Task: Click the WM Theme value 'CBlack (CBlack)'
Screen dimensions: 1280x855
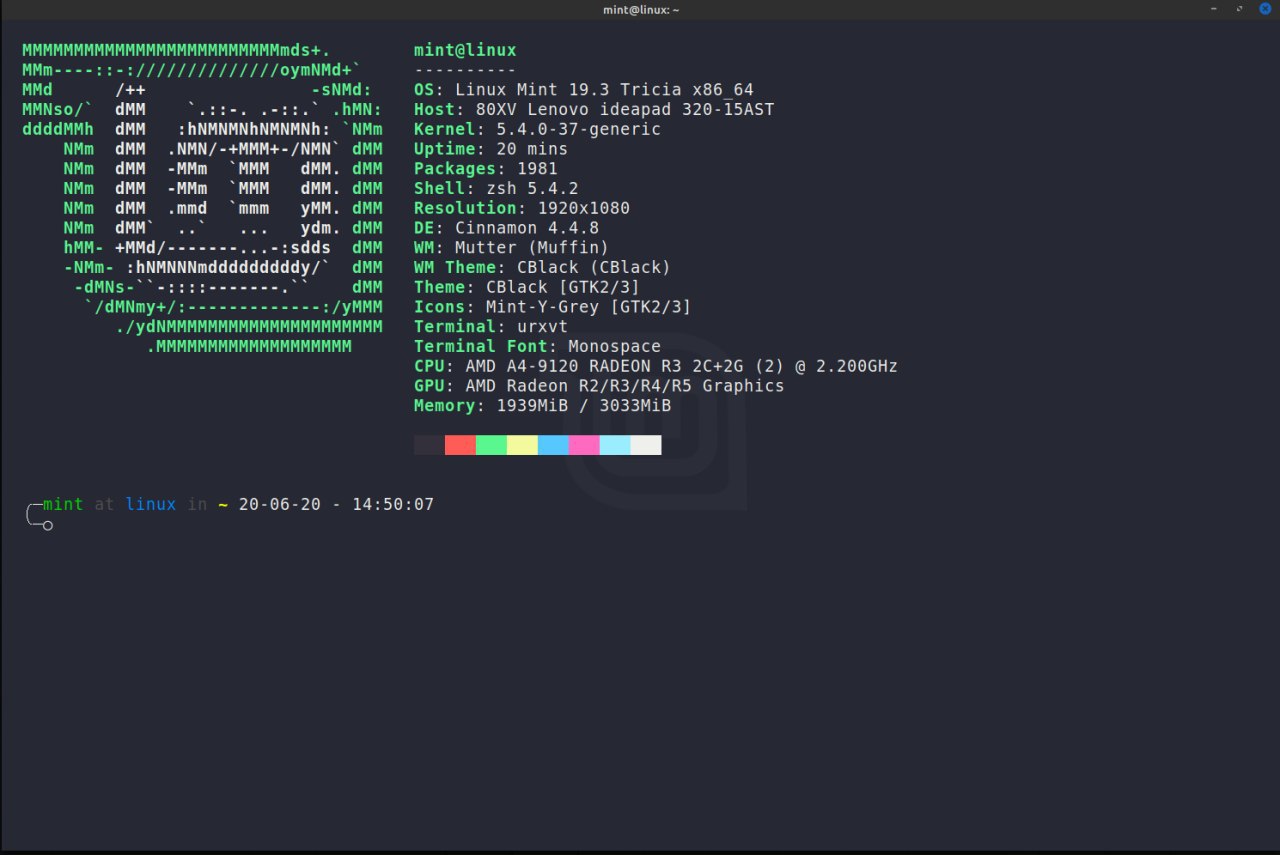Action: (594, 267)
